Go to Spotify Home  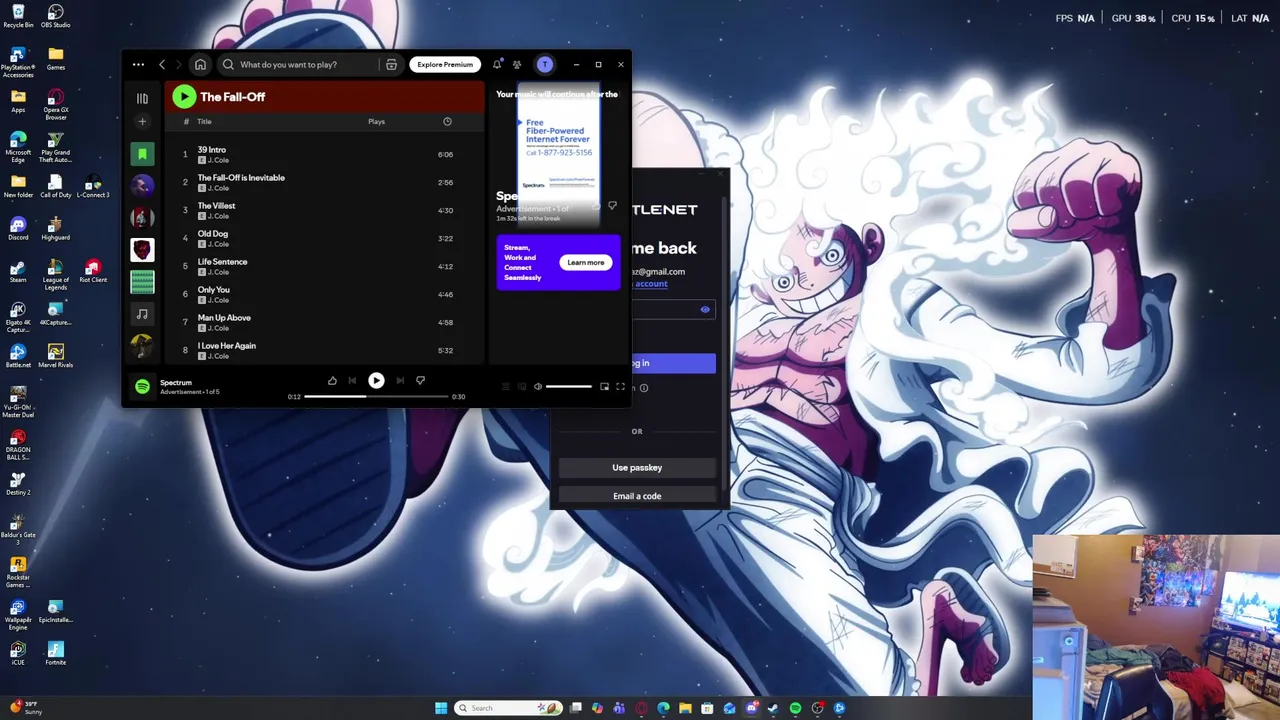(200, 64)
